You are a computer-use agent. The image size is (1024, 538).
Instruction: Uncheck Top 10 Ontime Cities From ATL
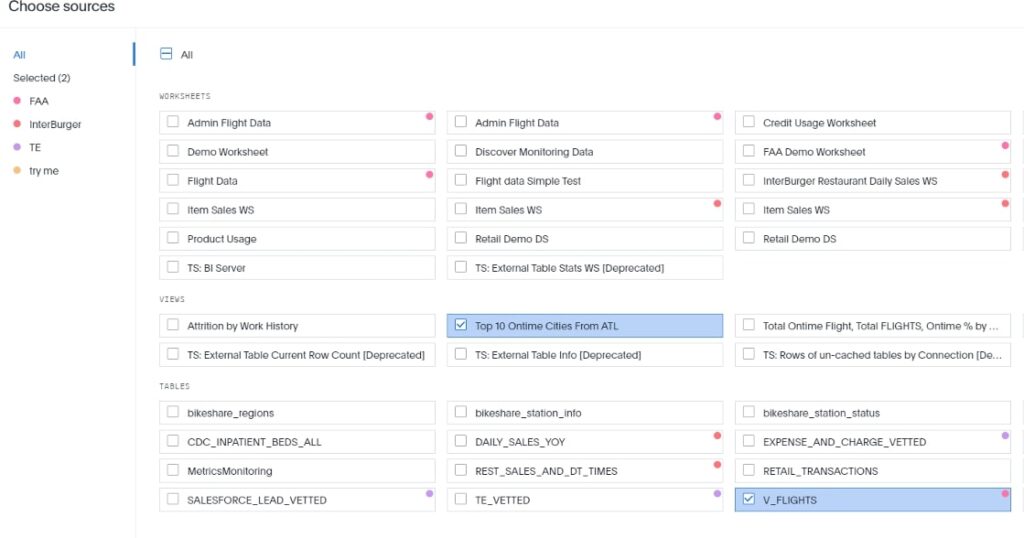point(461,326)
